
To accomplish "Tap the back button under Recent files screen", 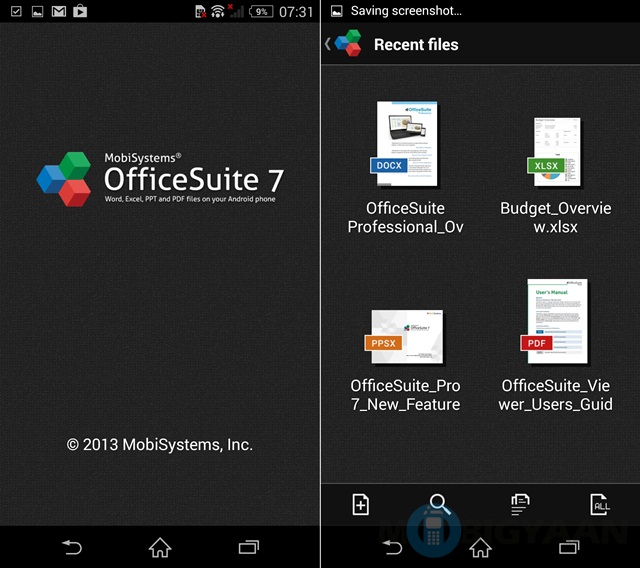I will [392, 547].
